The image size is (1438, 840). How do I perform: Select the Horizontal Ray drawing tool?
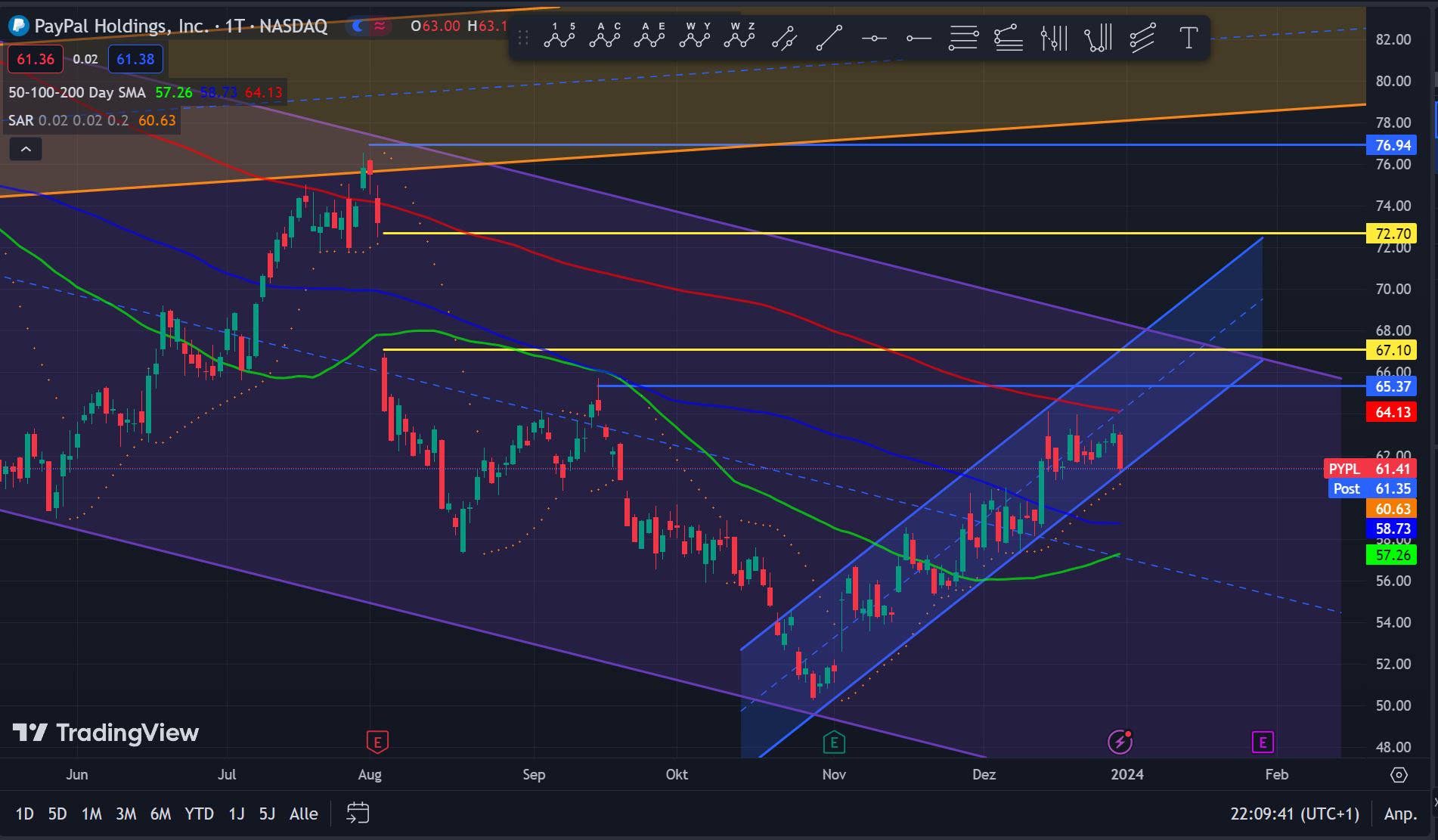click(x=919, y=37)
